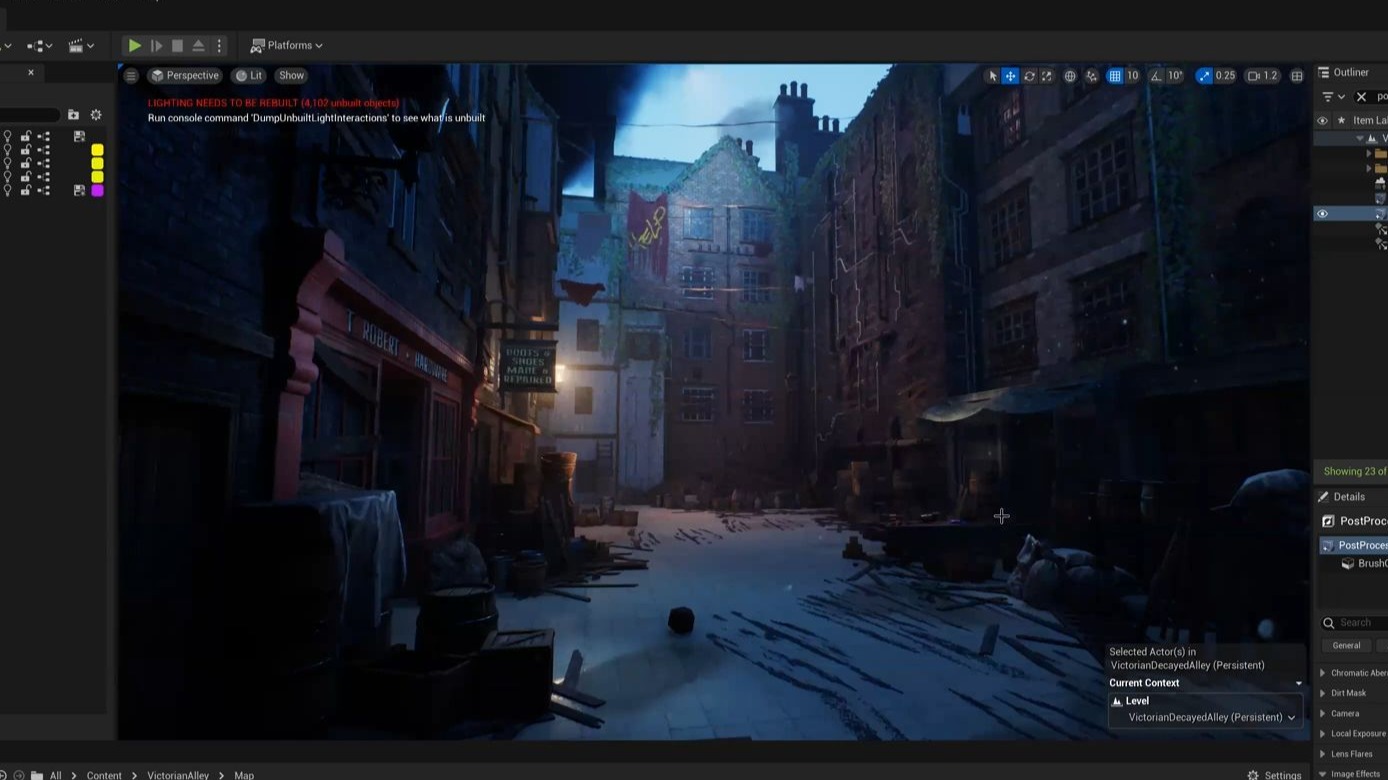Open Outliner filter options

[x=1333, y=97]
